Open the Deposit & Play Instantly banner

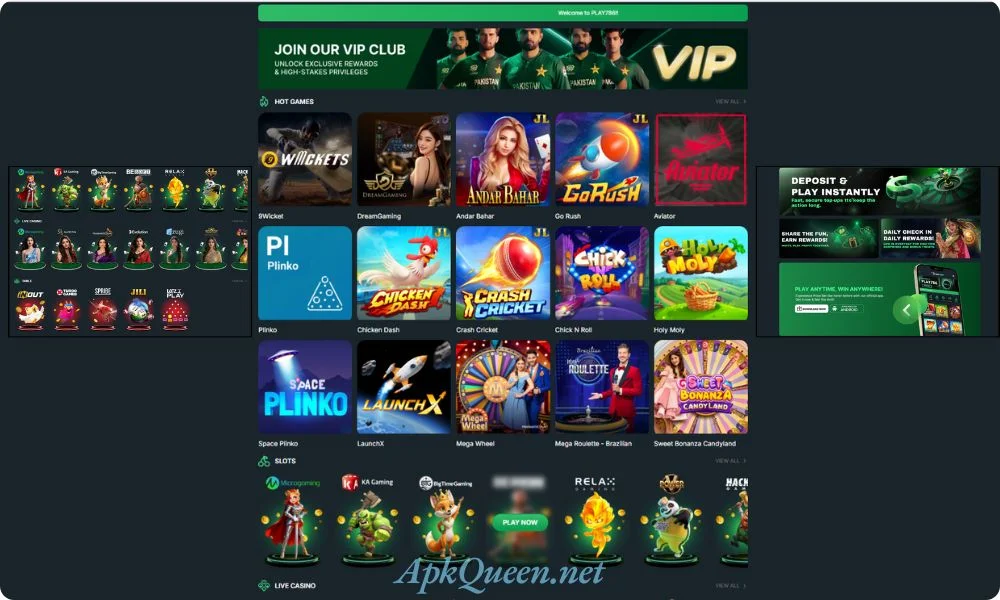(x=879, y=191)
